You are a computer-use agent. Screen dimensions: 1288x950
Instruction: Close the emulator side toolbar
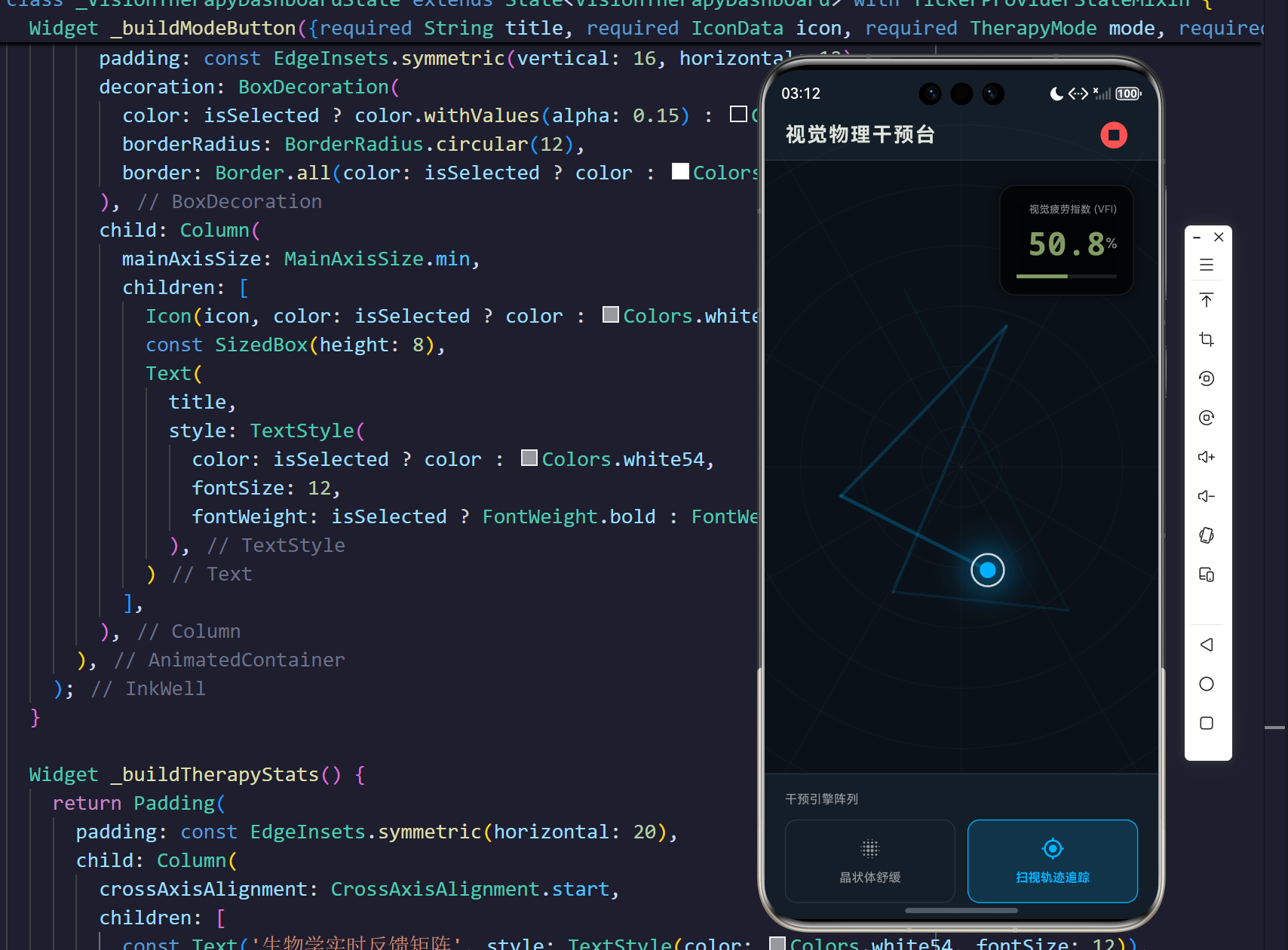click(x=1219, y=237)
